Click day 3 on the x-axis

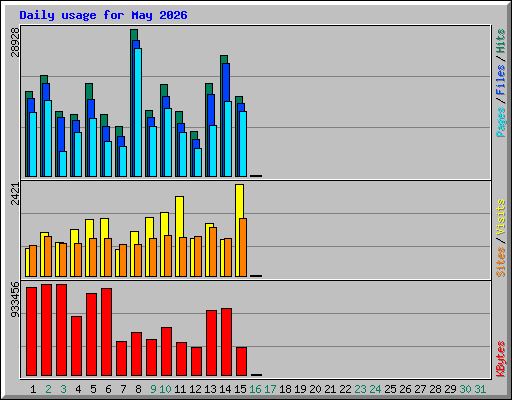[x=63, y=389]
